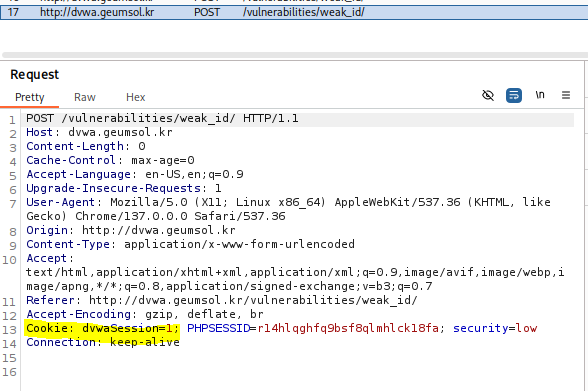Screen dimensions: 588x391
Task: Click the Host header name
Action: [39, 132]
